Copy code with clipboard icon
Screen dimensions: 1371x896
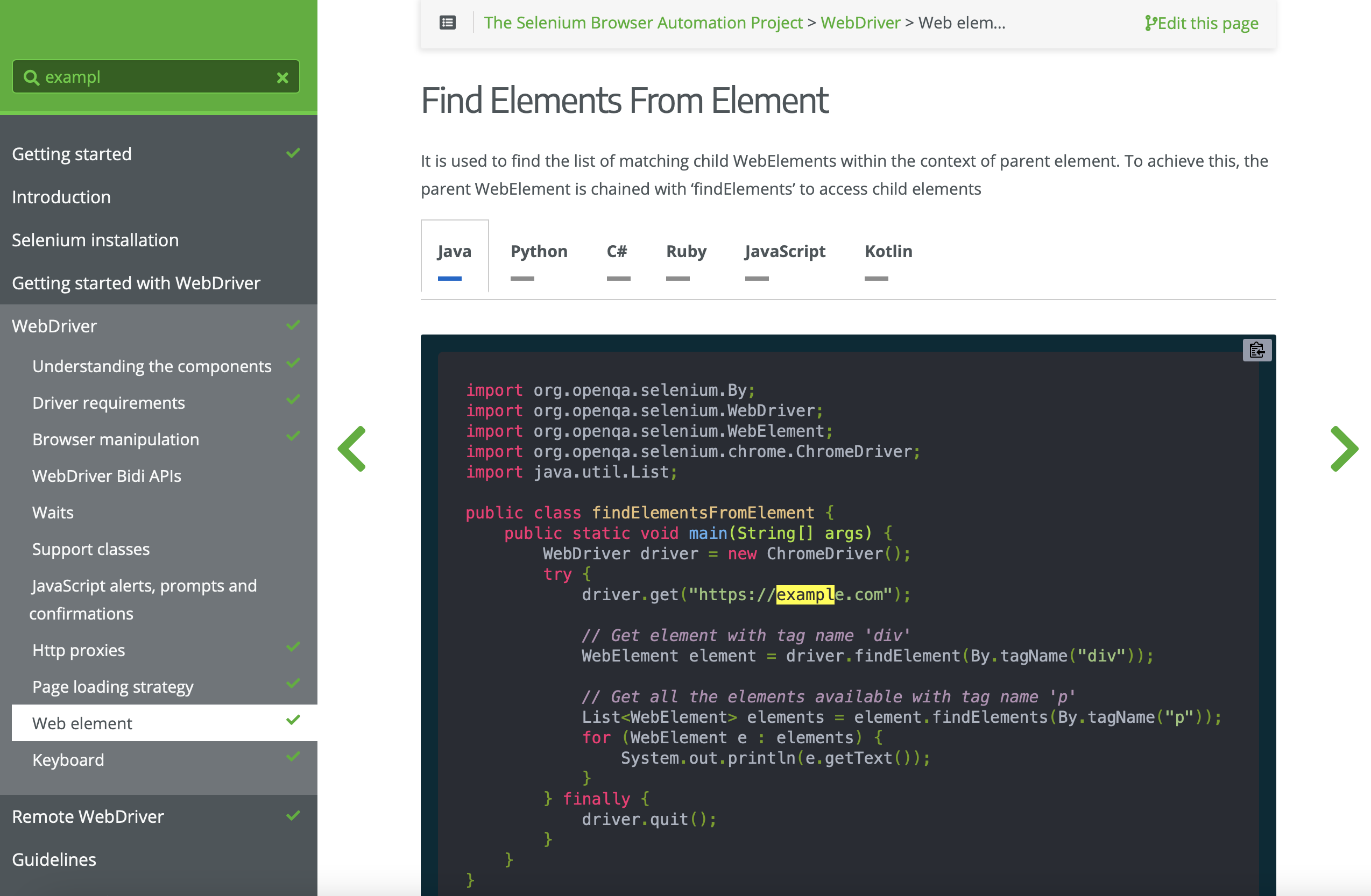coord(1256,350)
